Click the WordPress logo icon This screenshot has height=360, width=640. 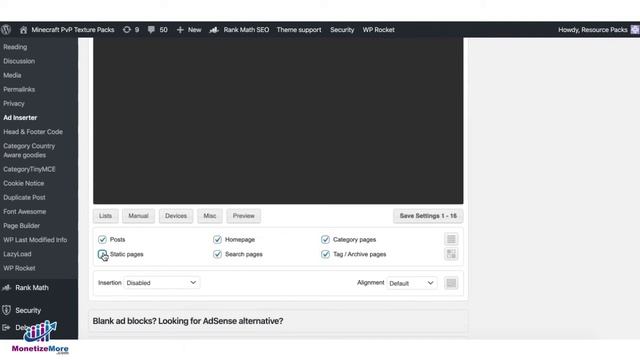coord(6,29)
